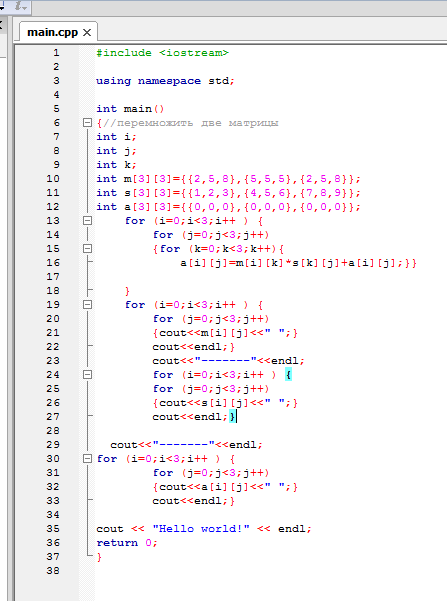447x601 pixels.
Task: Click the closing brace on line 18
Action: [127, 291]
